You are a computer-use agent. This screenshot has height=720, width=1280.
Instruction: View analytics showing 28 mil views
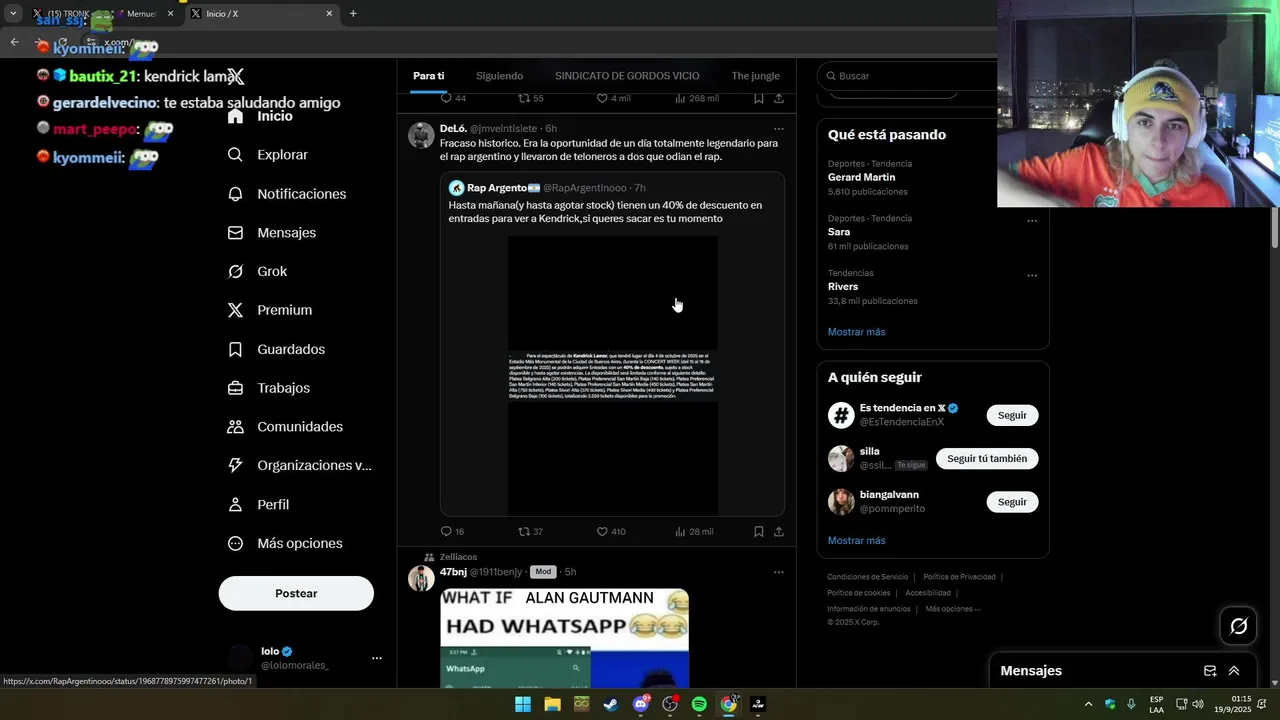coord(694,532)
